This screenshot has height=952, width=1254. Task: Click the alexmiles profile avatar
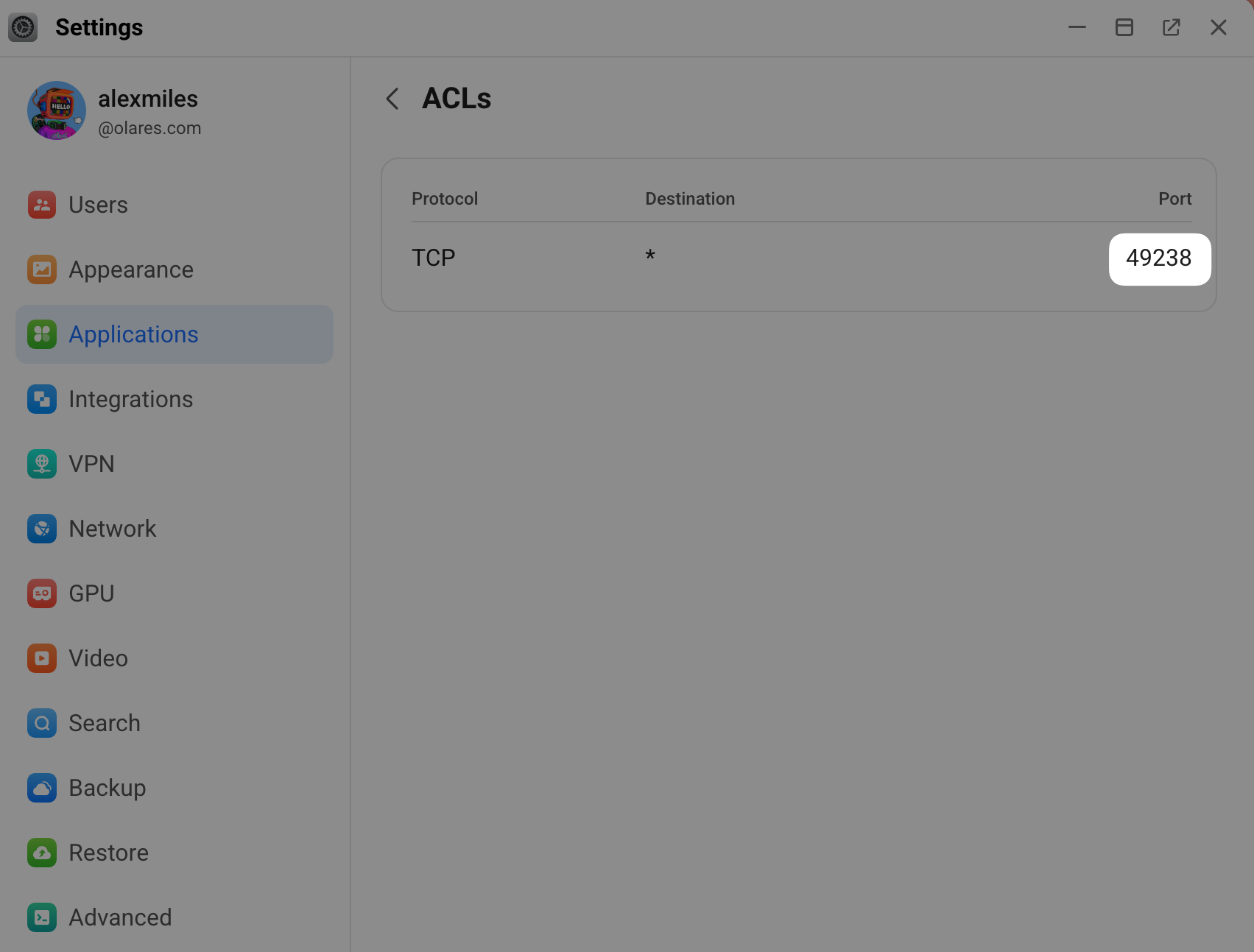57,110
